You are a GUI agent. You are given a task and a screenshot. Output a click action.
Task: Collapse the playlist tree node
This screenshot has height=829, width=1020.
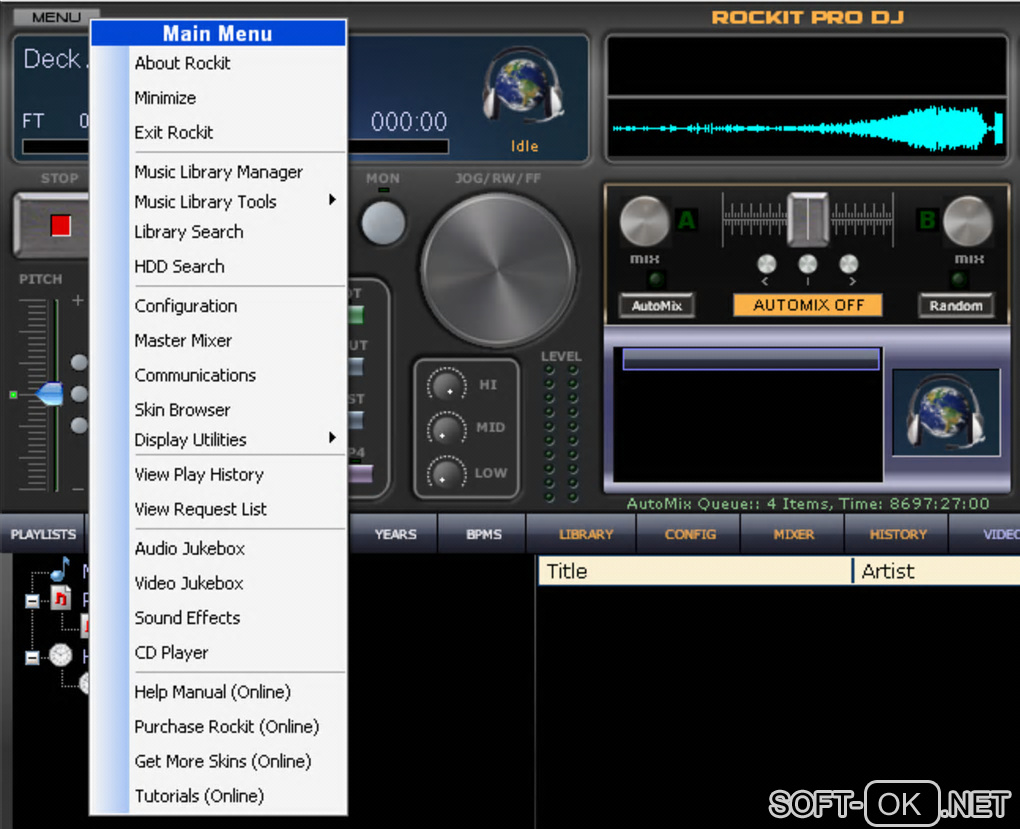pos(31,601)
